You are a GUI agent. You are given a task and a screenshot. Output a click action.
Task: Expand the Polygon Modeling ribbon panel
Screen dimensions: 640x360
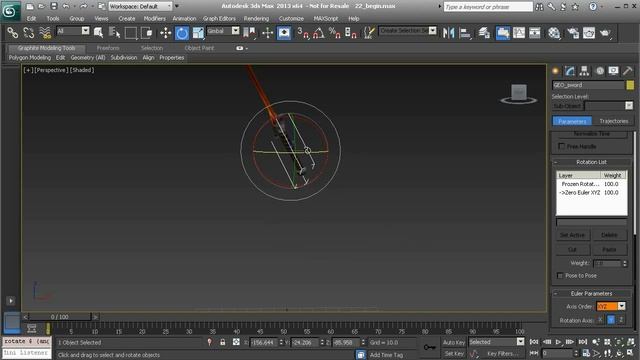(30, 58)
